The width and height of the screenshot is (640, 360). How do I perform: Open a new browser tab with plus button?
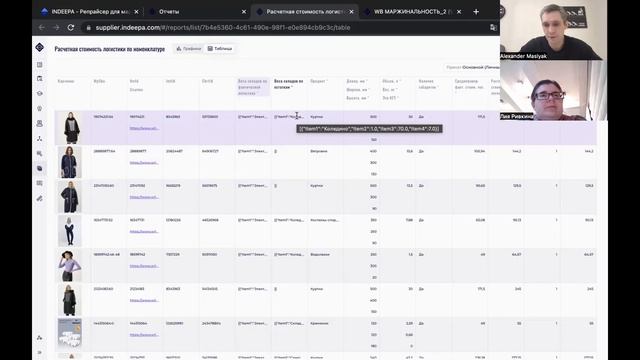476,12
